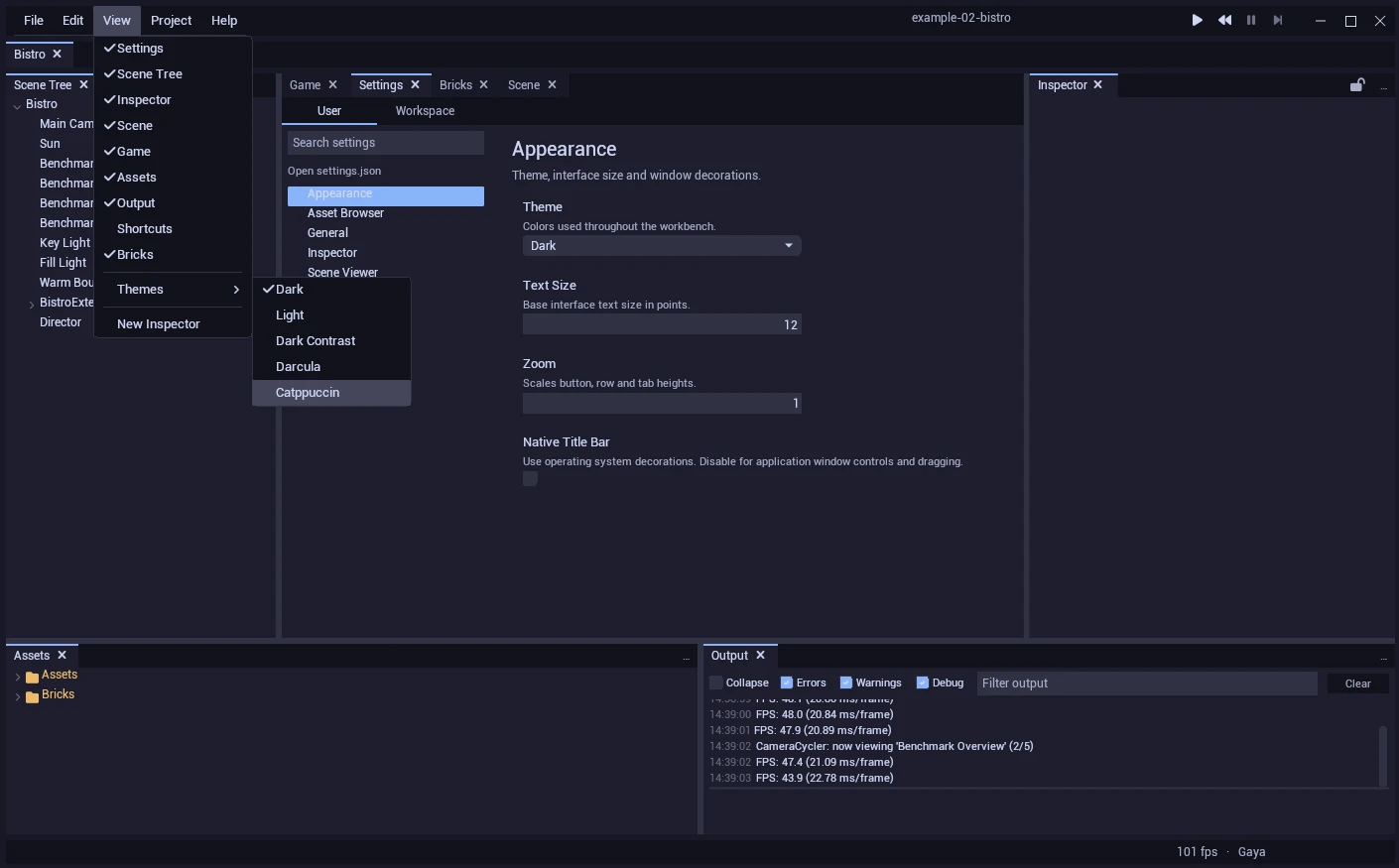Switch to the User settings tab
Screen dimensions: 1399x868
[329, 111]
